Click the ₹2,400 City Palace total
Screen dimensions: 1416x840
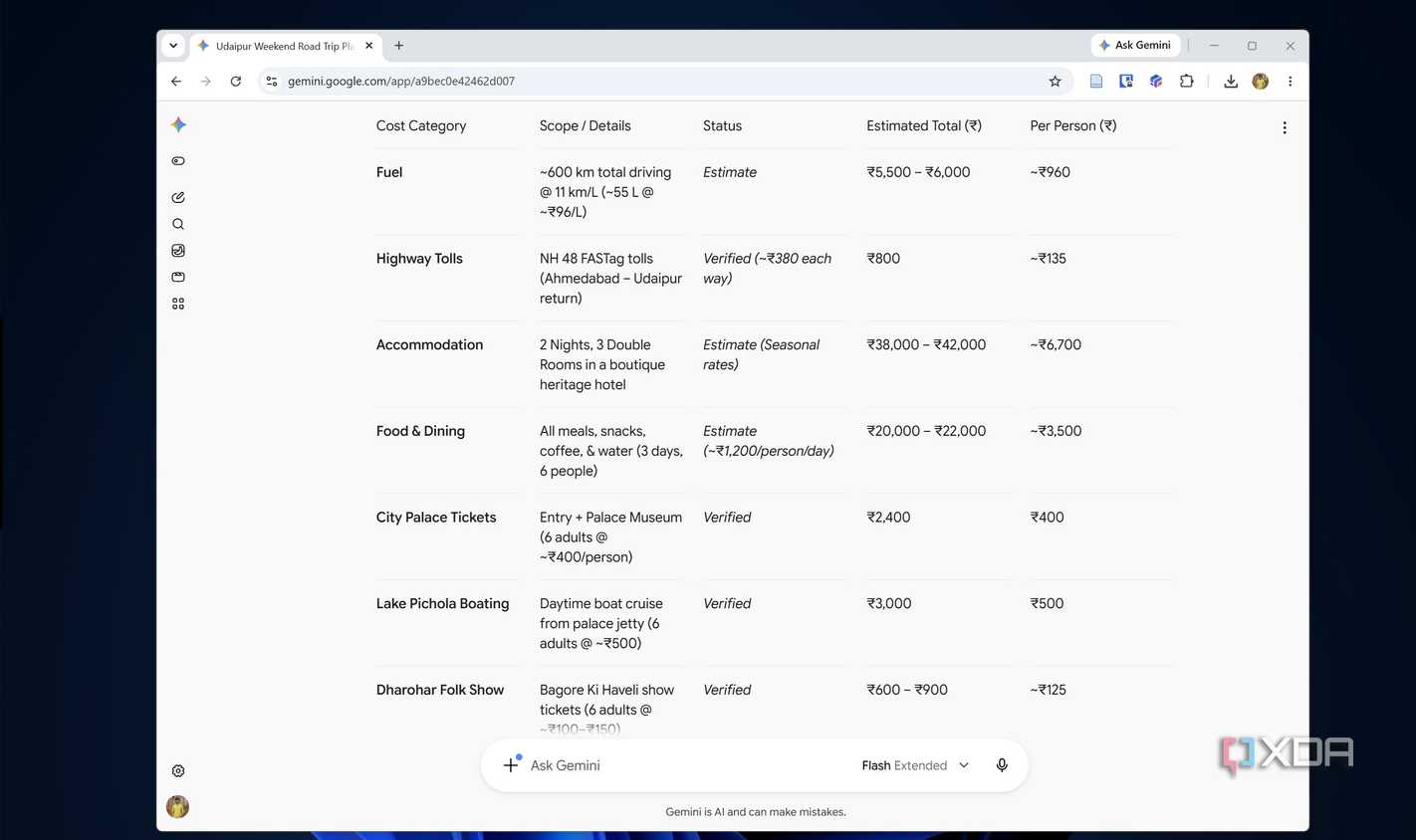pyautogui.click(x=888, y=518)
